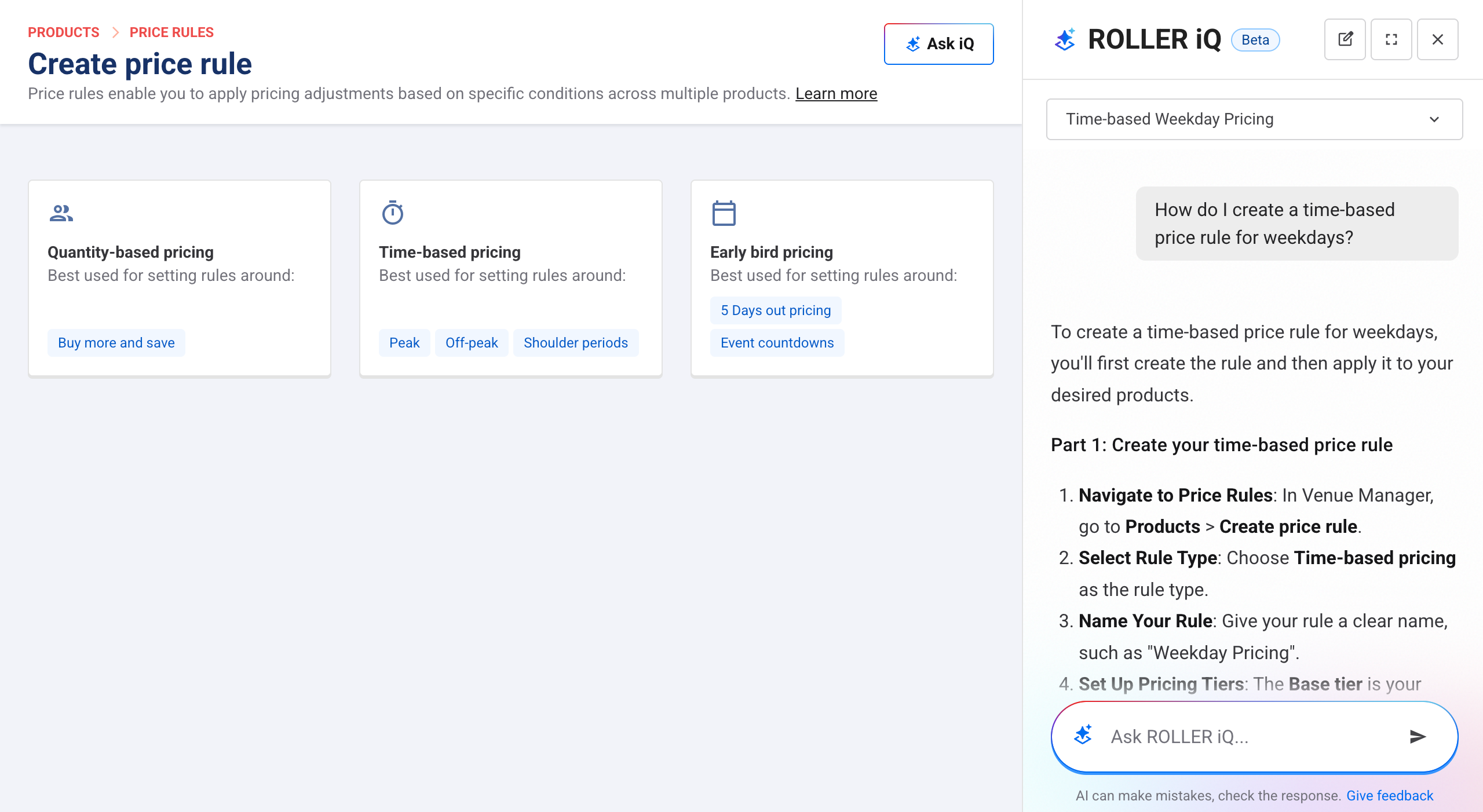The image size is (1483, 812).
Task: Send a message with the arrow icon
Action: click(1418, 736)
